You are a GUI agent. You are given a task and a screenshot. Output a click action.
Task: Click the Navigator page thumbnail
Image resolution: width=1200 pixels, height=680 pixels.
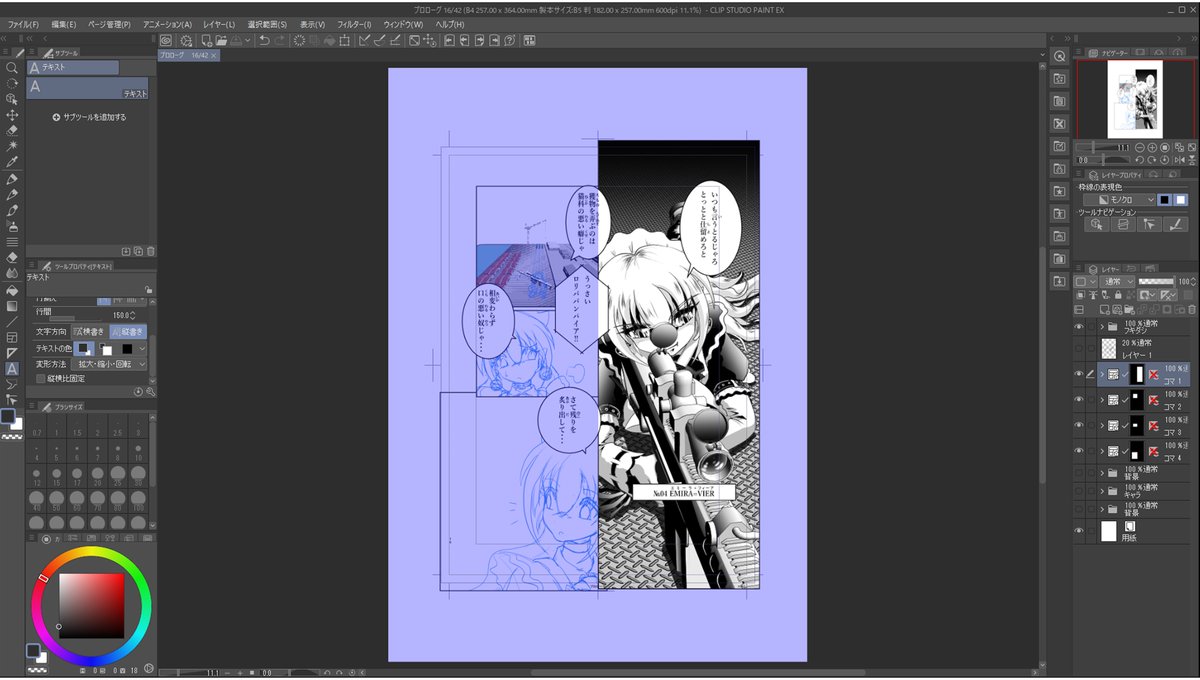pyautogui.click(x=1135, y=99)
